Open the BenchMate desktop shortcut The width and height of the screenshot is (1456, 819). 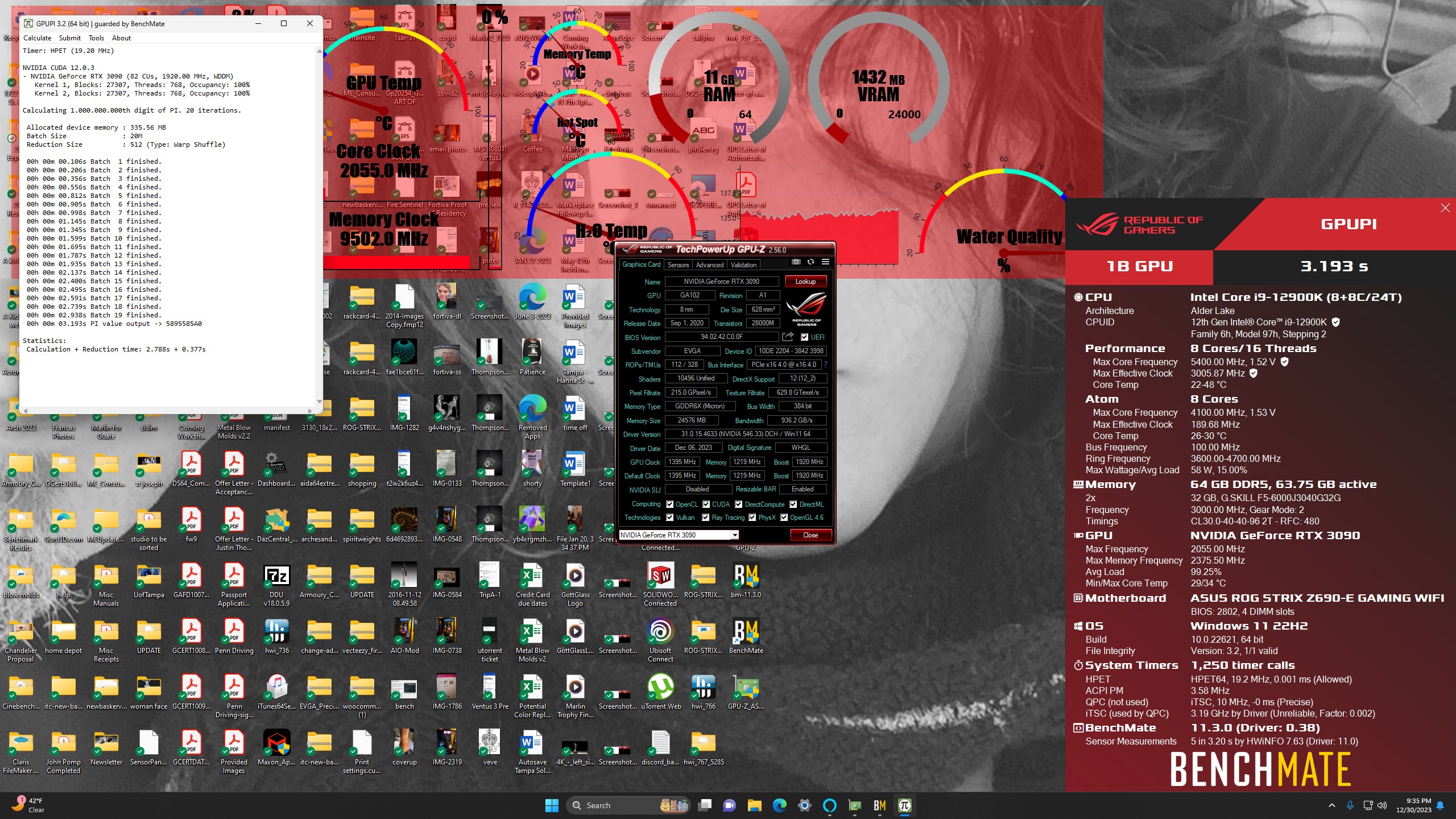pos(746,637)
